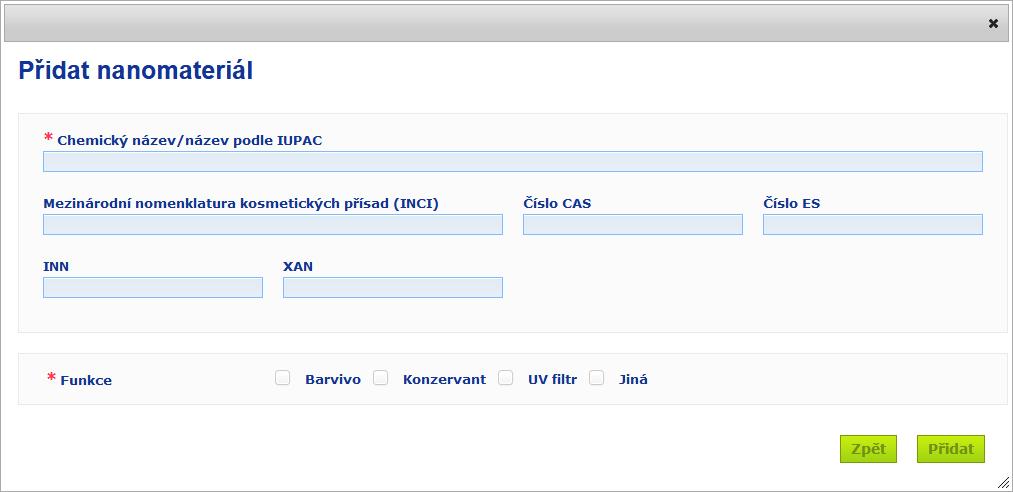The image size is (1013, 492).
Task: Click the Funkce required label
Action: [x=86, y=380]
